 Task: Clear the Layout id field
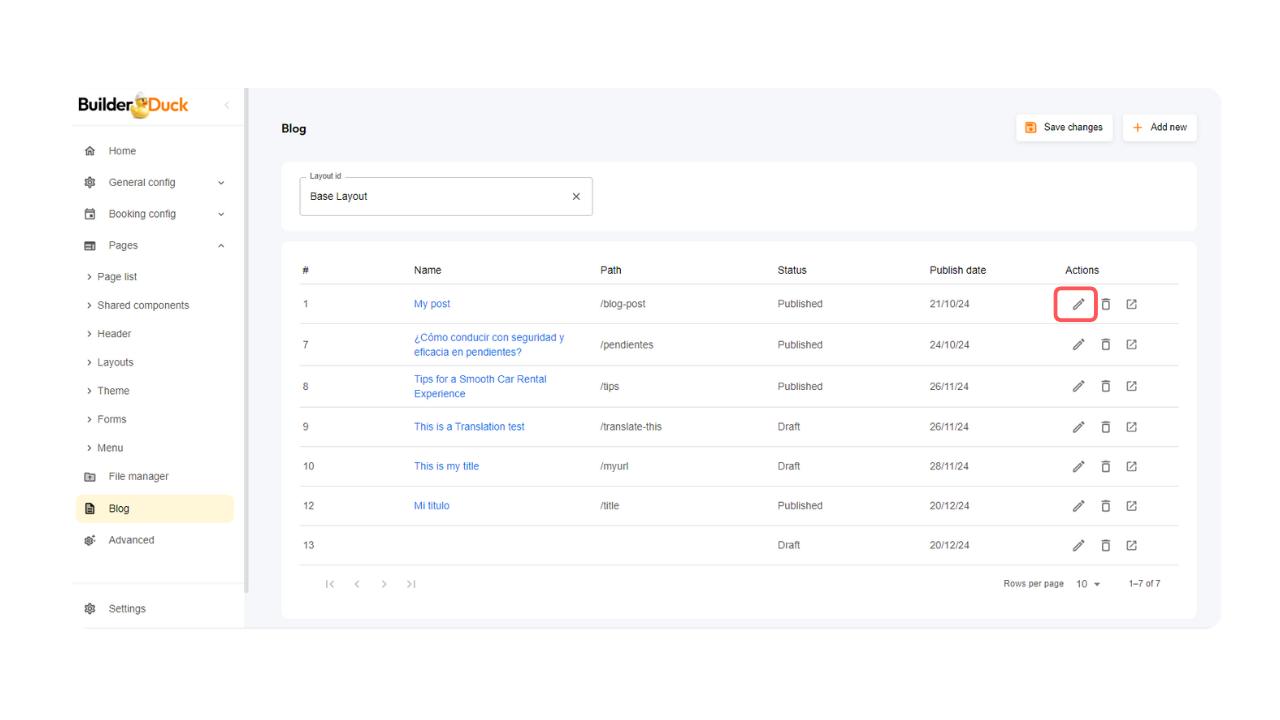point(576,197)
